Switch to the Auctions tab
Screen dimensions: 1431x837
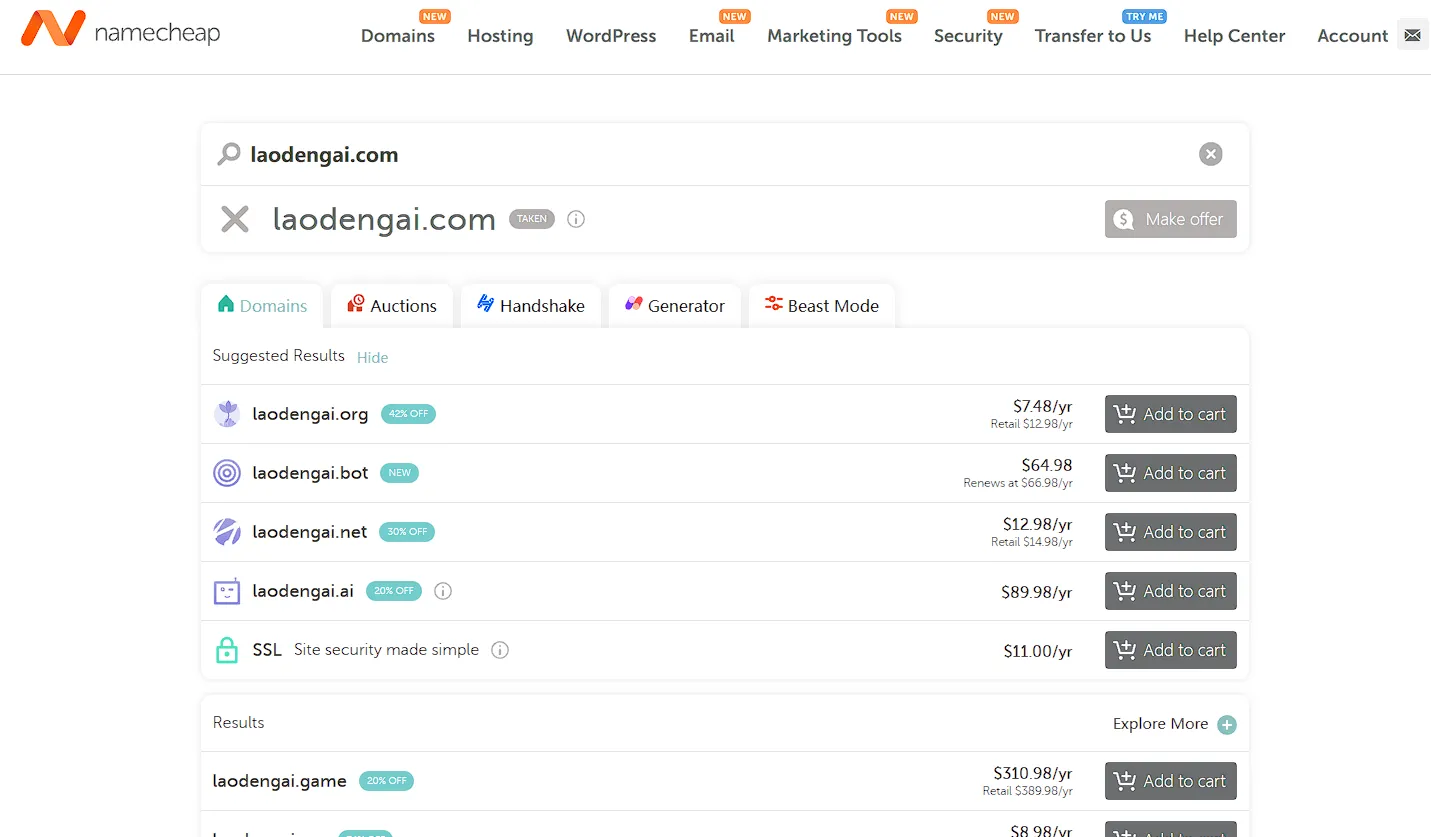pos(392,306)
